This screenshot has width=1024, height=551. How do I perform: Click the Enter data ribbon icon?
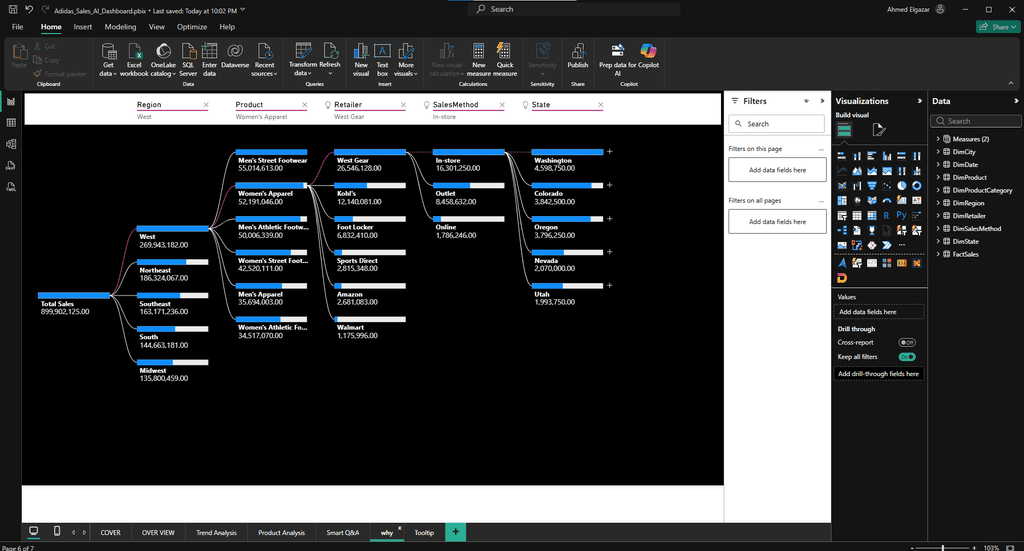point(210,59)
